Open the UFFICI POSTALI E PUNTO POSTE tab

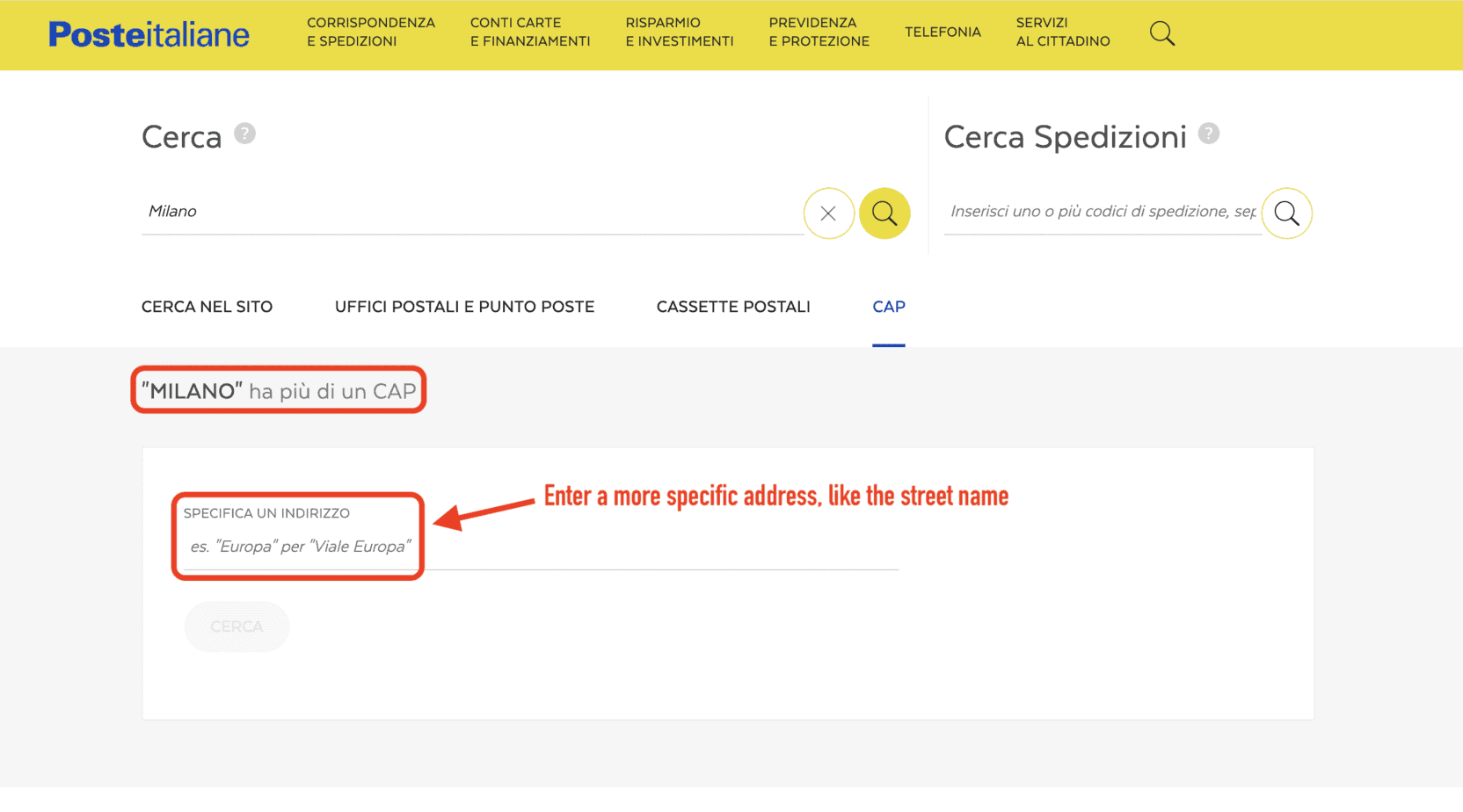[x=464, y=307]
